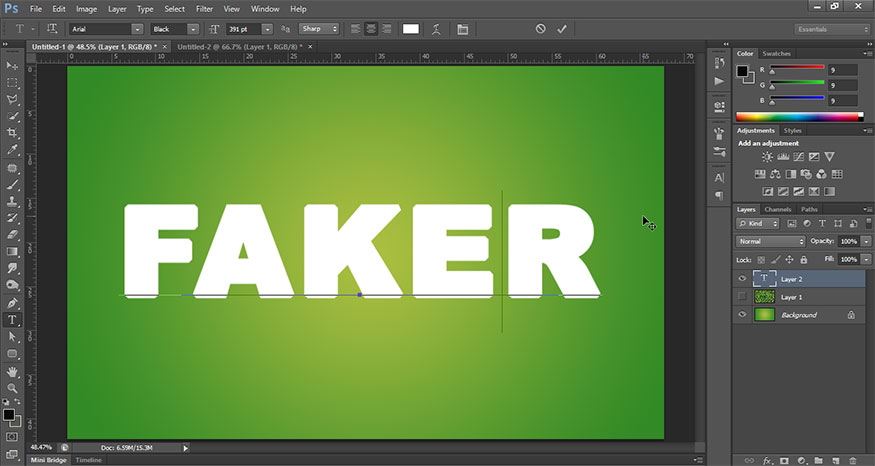Show Layer 1 by toggling visibility box
The height and width of the screenshot is (466, 875).
tap(742, 298)
